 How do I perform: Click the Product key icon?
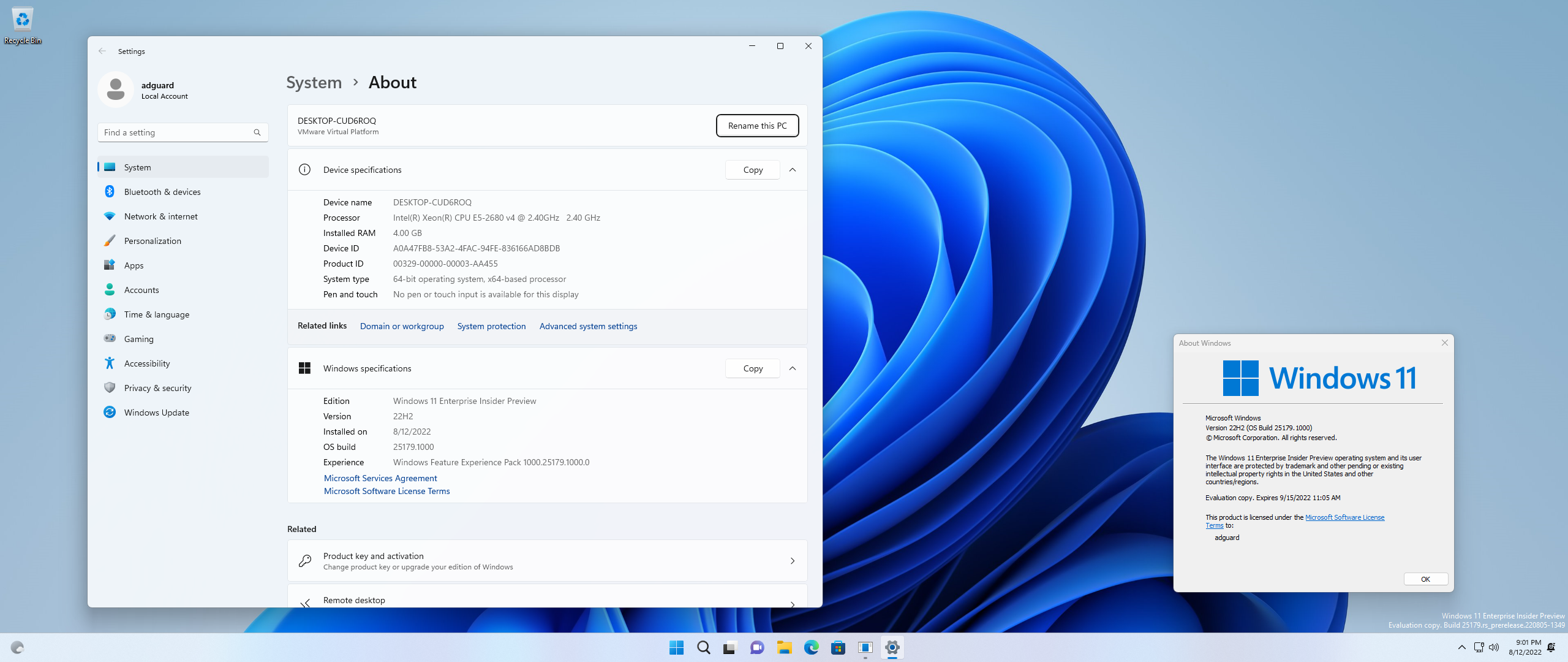tap(304, 561)
